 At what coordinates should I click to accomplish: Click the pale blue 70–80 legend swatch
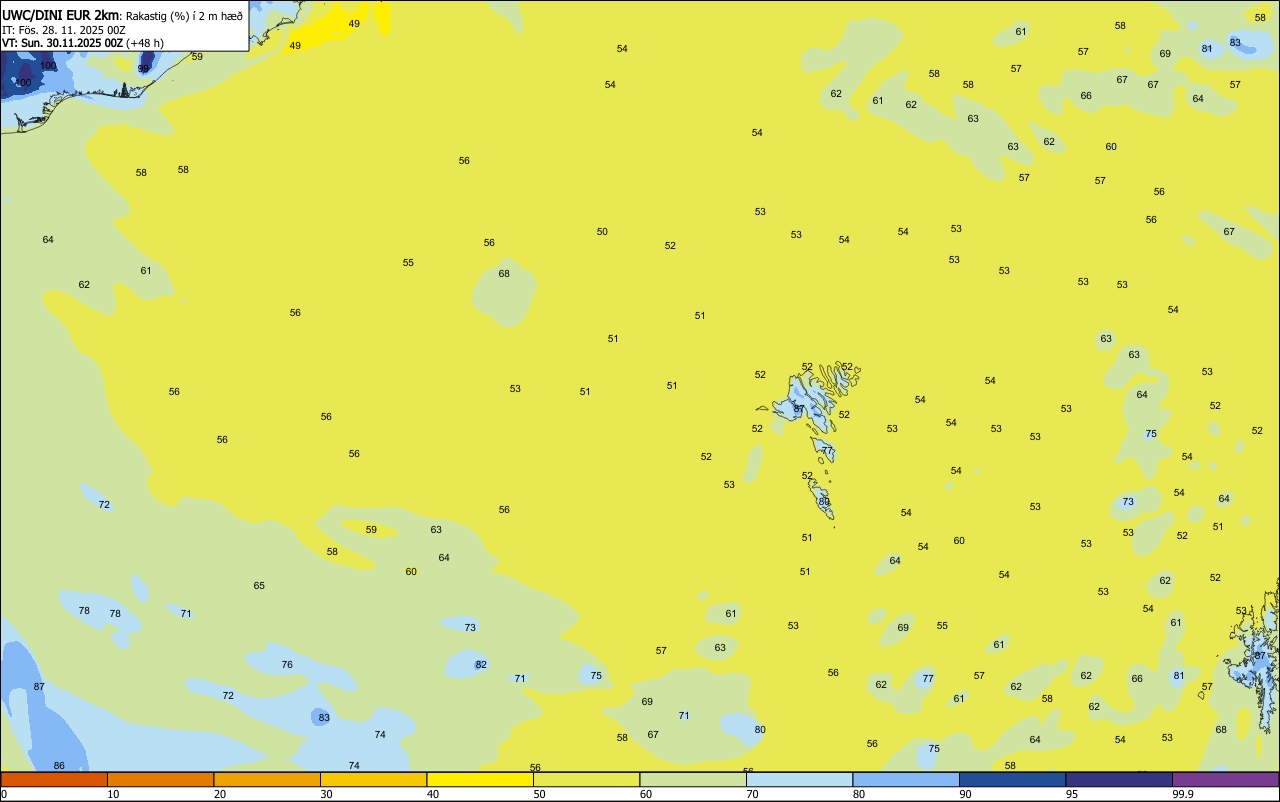(x=799, y=779)
